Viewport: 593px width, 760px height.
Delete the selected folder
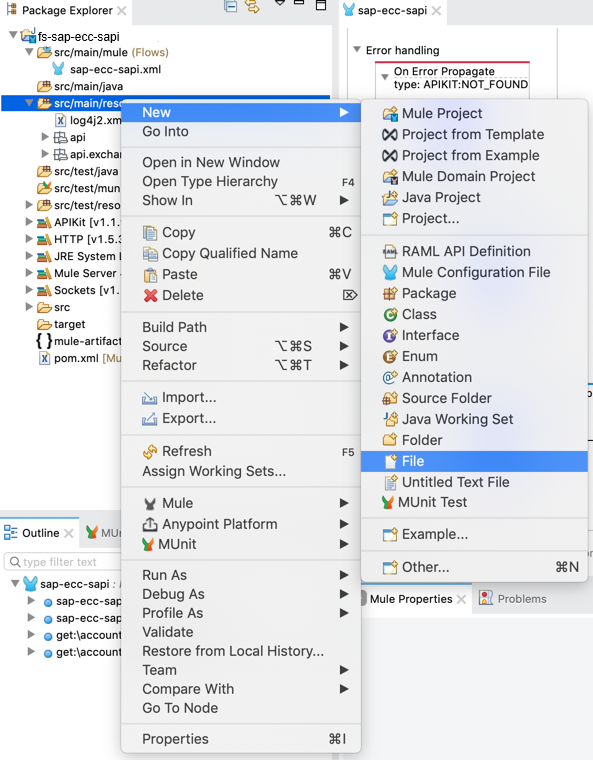click(240, 295)
